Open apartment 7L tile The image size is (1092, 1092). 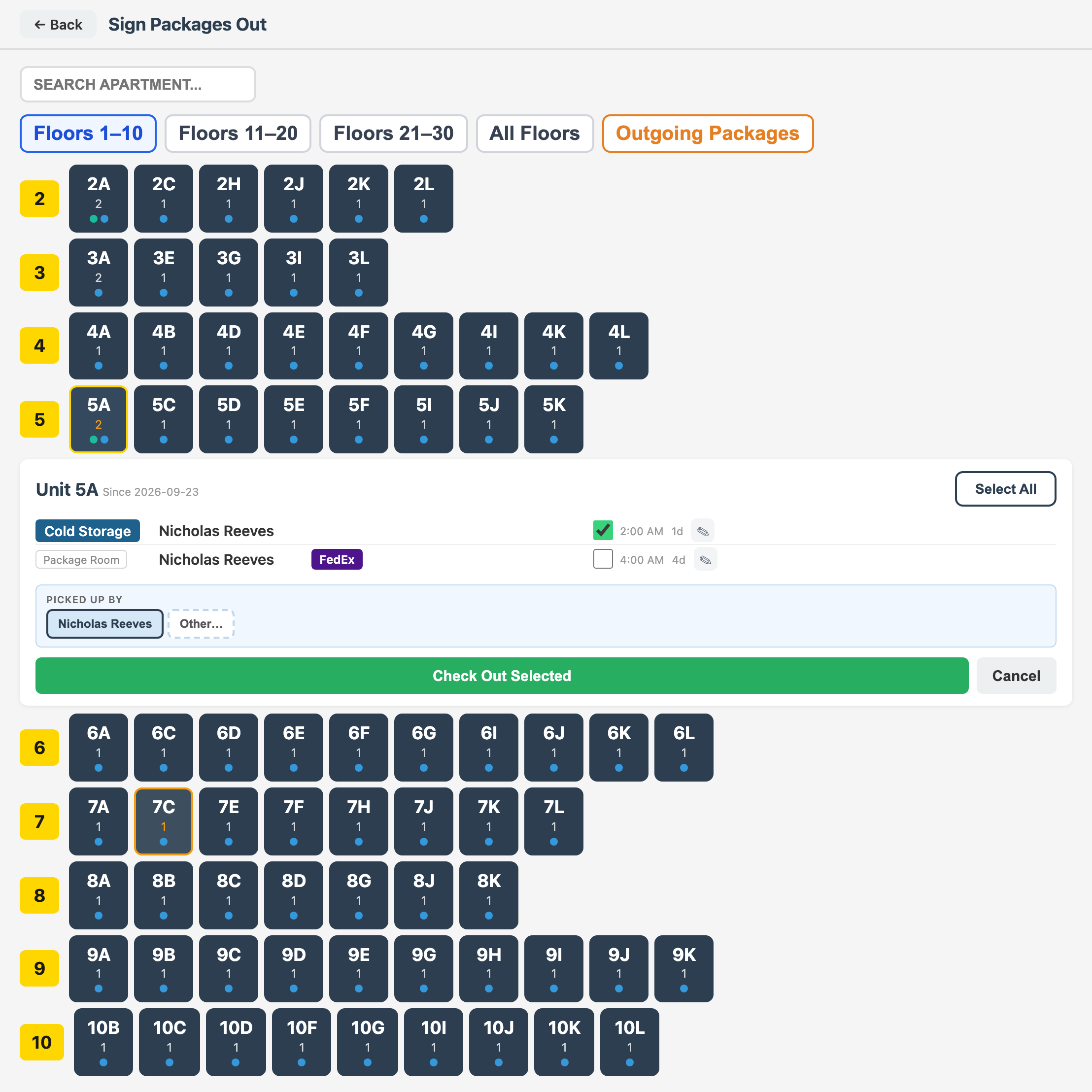tap(554, 821)
